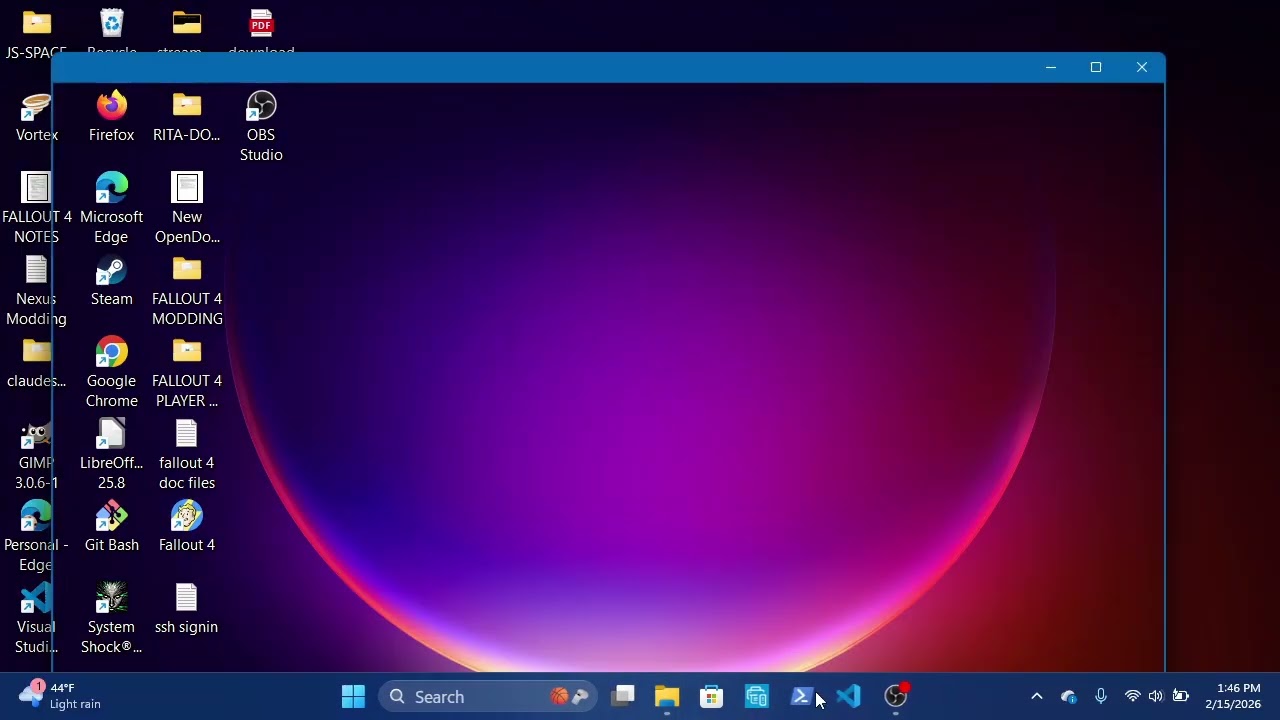Select the ssh signin text file
This screenshot has height=720, width=1280.
tap(186, 610)
